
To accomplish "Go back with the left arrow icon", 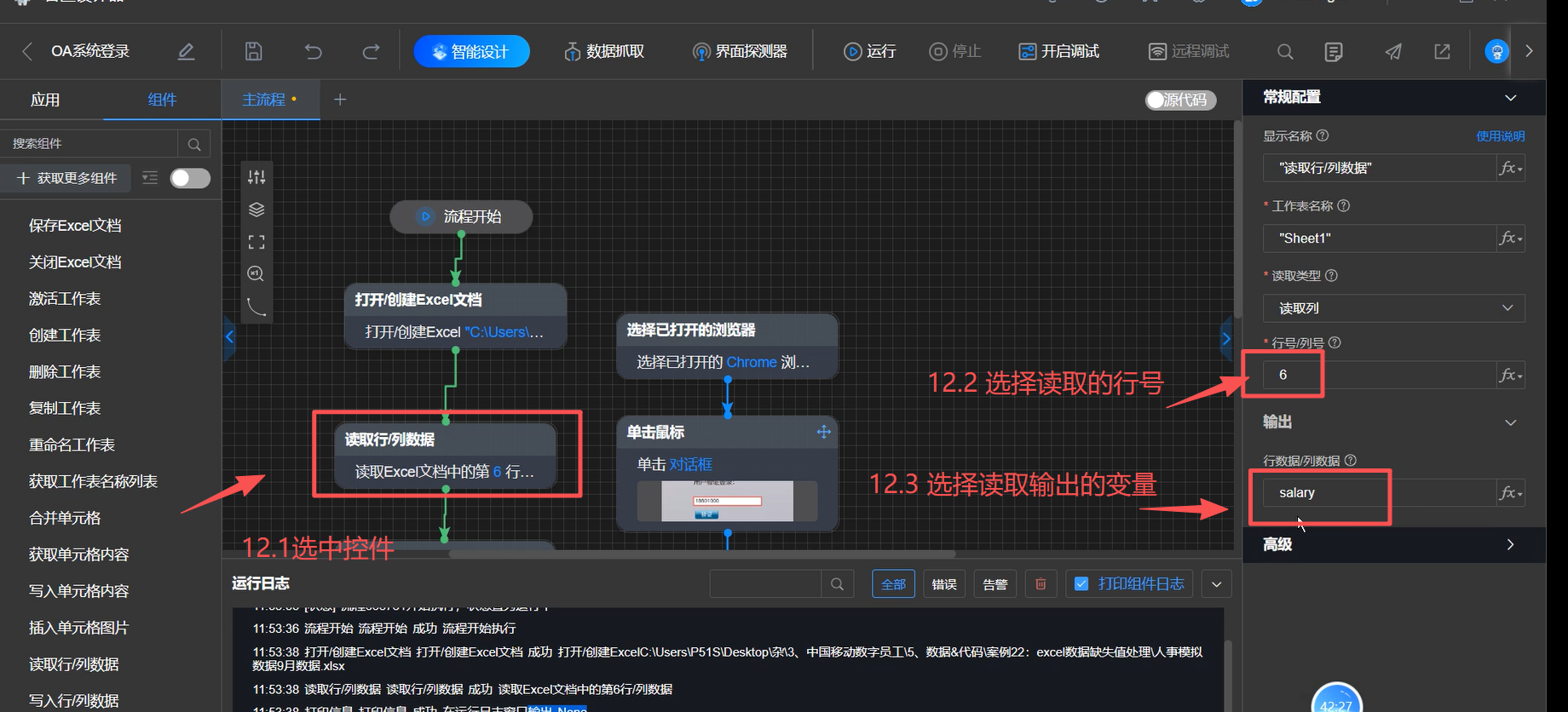I will pos(27,51).
